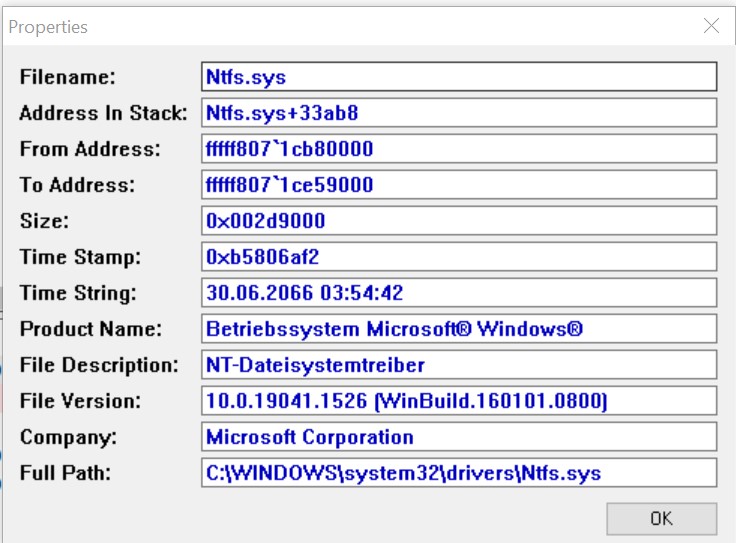Click the Company field Microsoft Corporation
Screen dimensions: 736x543
(x=459, y=436)
